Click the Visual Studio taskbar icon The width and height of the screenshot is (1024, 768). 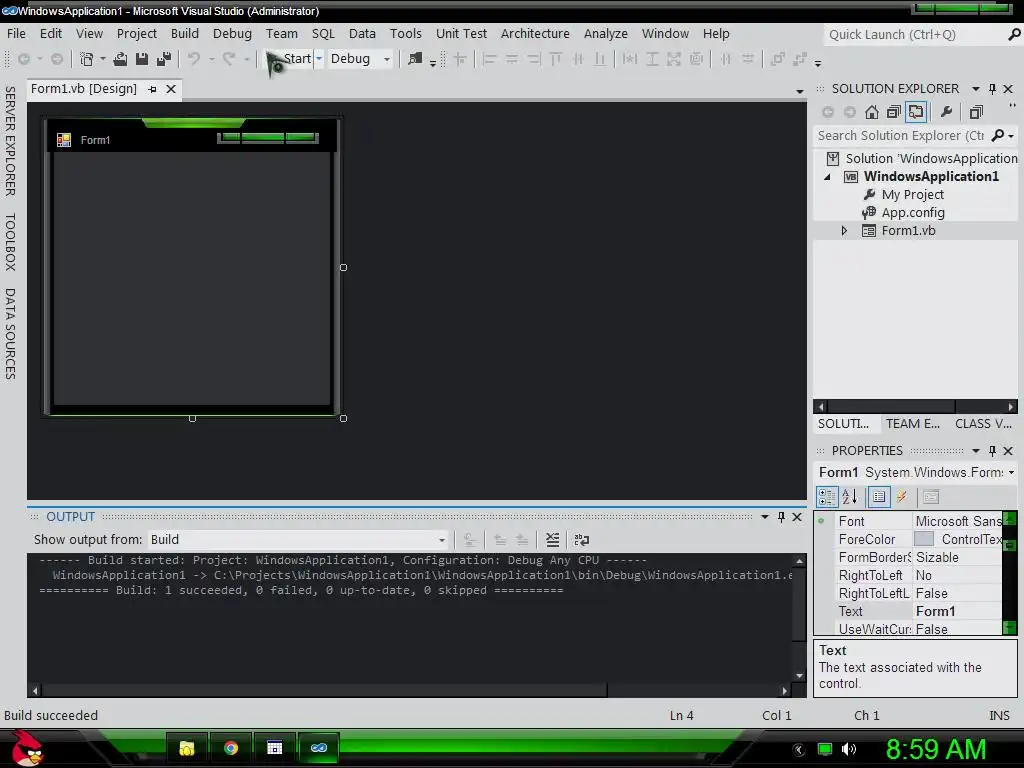pos(319,748)
